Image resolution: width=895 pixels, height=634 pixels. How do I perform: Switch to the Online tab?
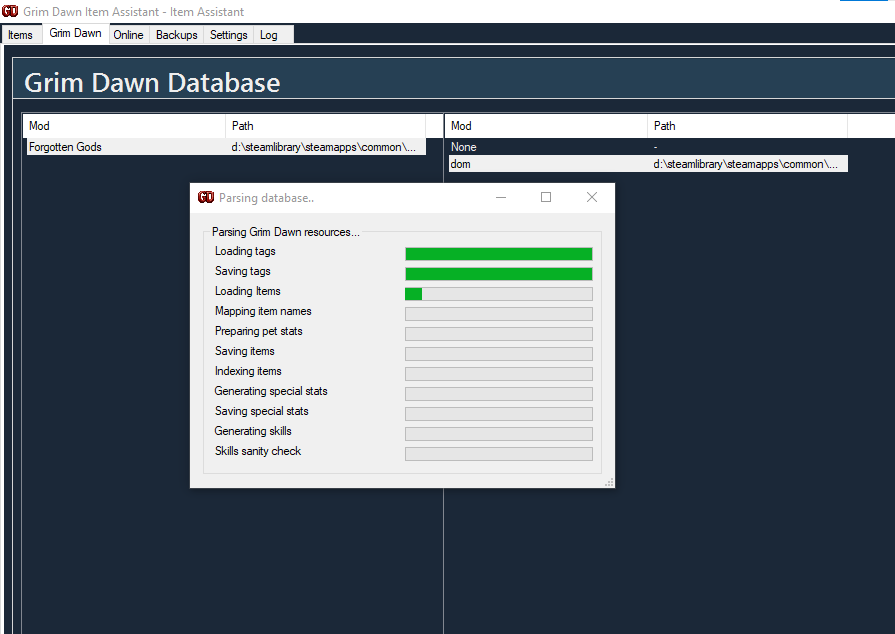click(128, 35)
